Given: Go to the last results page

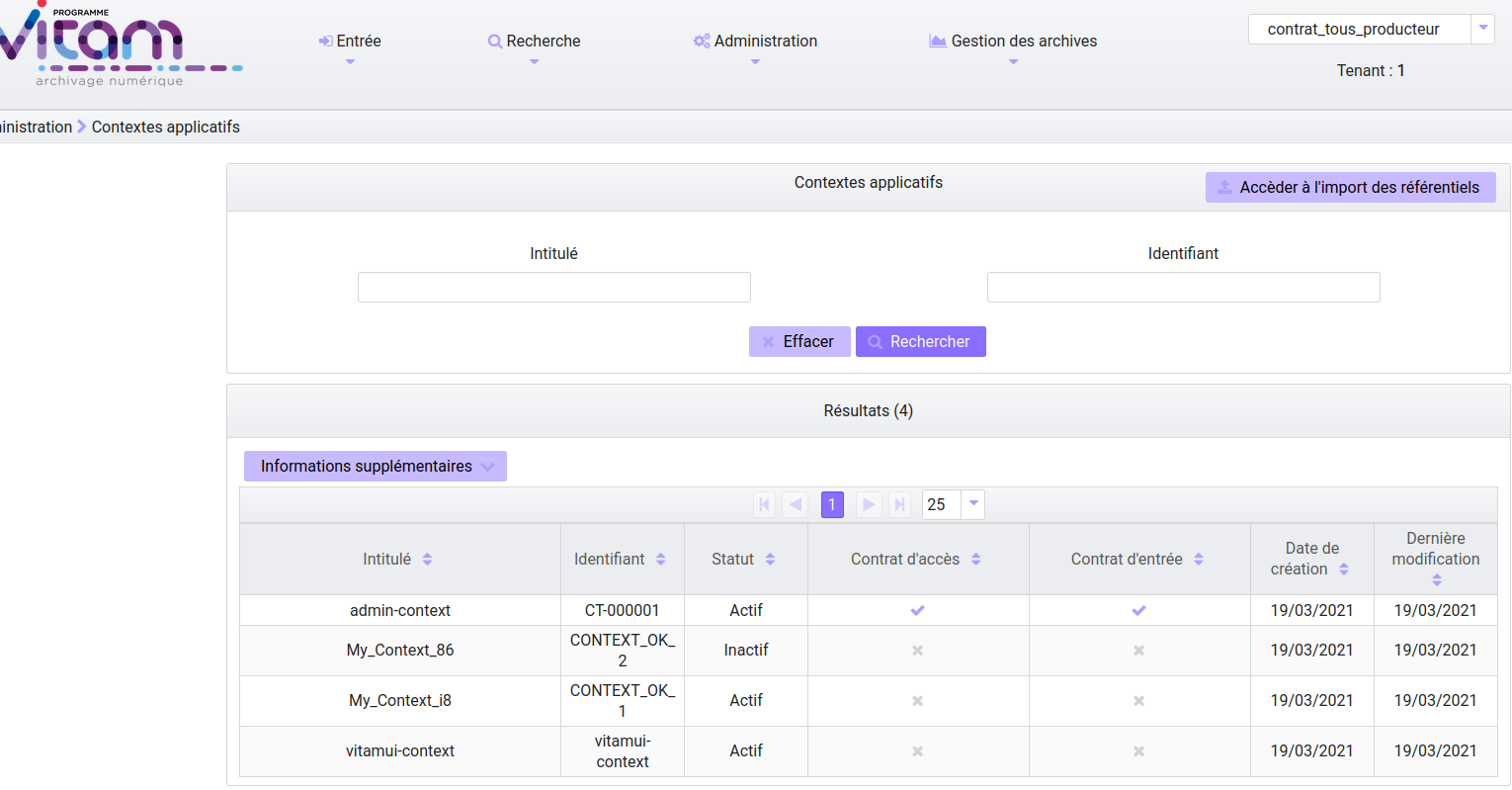Looking at the screenshot, I should (899, 505).
